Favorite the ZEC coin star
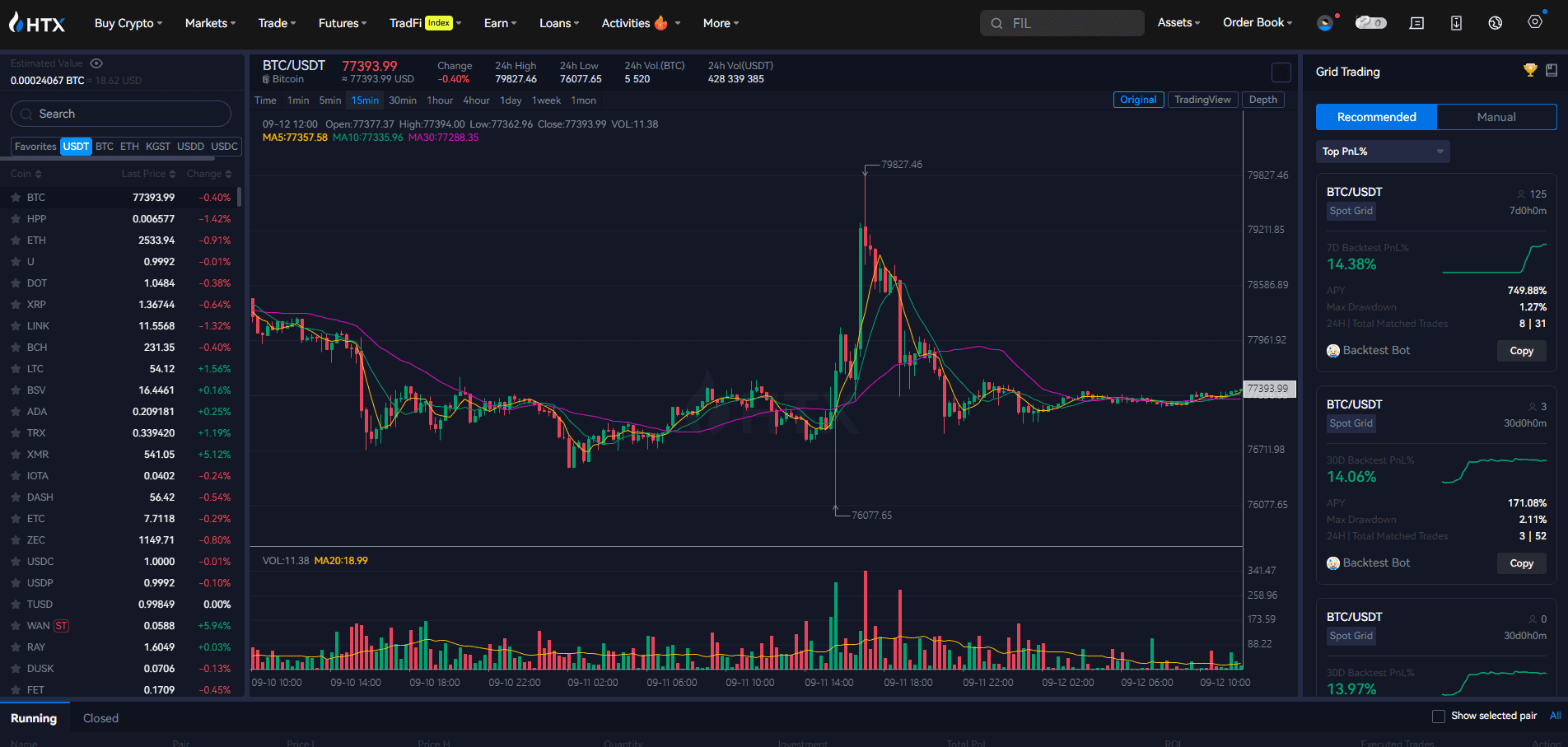The width and height of the screenshot is (1568, 747). point(16,540)
